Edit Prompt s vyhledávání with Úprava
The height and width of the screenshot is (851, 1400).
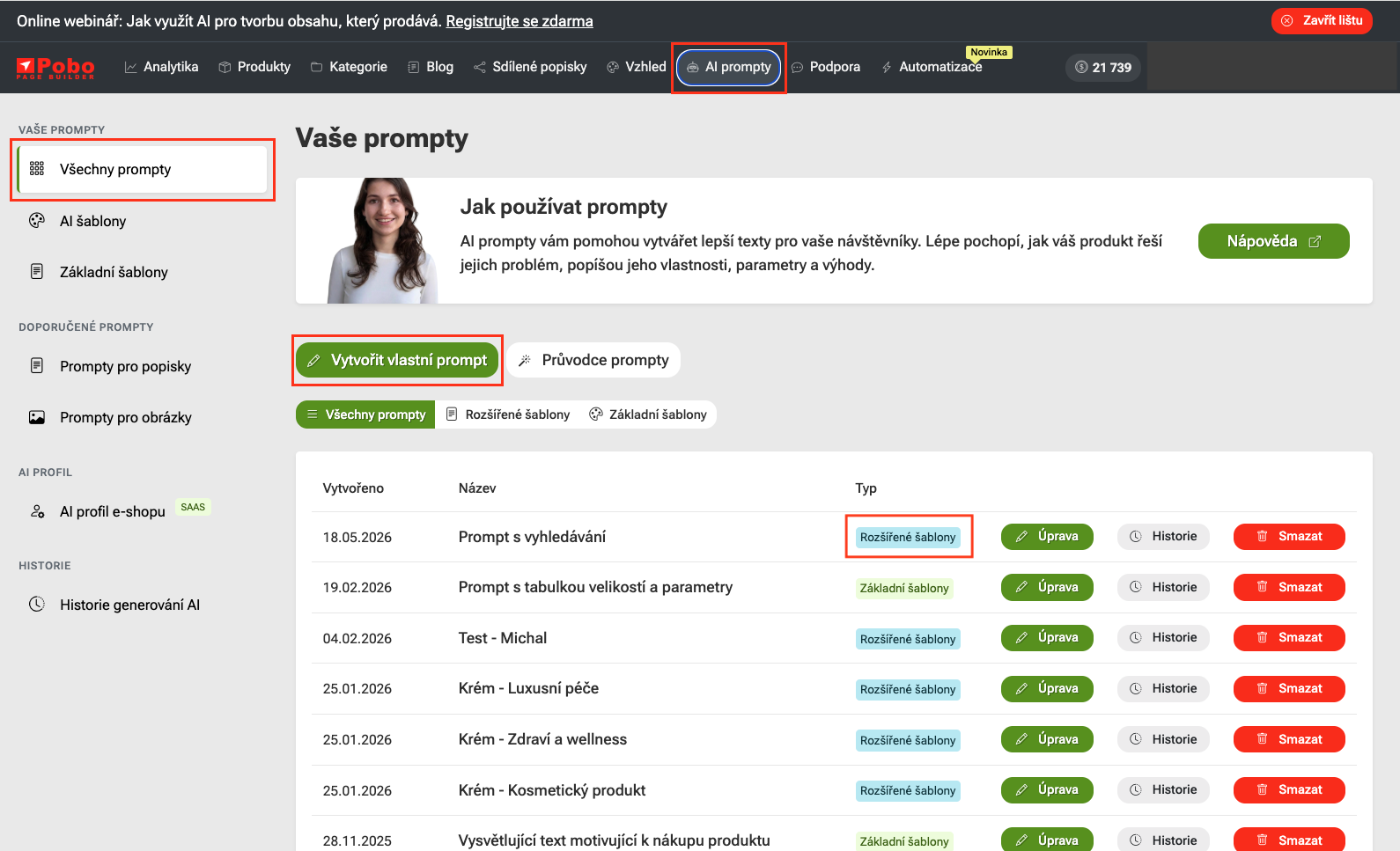(1047, 537)
